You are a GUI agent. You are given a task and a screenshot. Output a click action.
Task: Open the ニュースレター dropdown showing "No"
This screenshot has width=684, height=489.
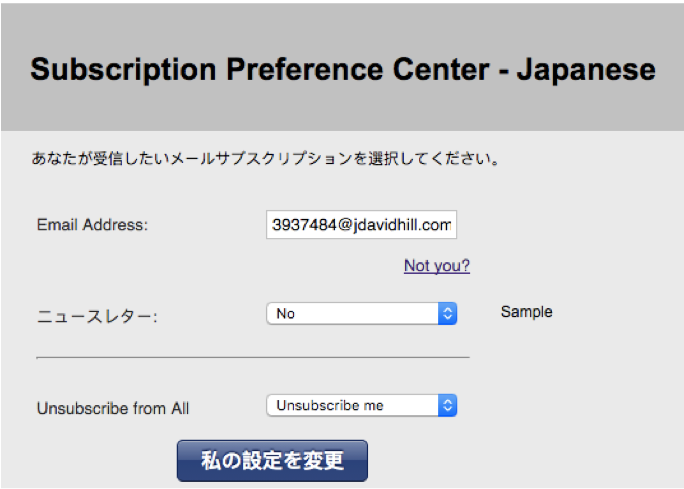pos(352,314)
